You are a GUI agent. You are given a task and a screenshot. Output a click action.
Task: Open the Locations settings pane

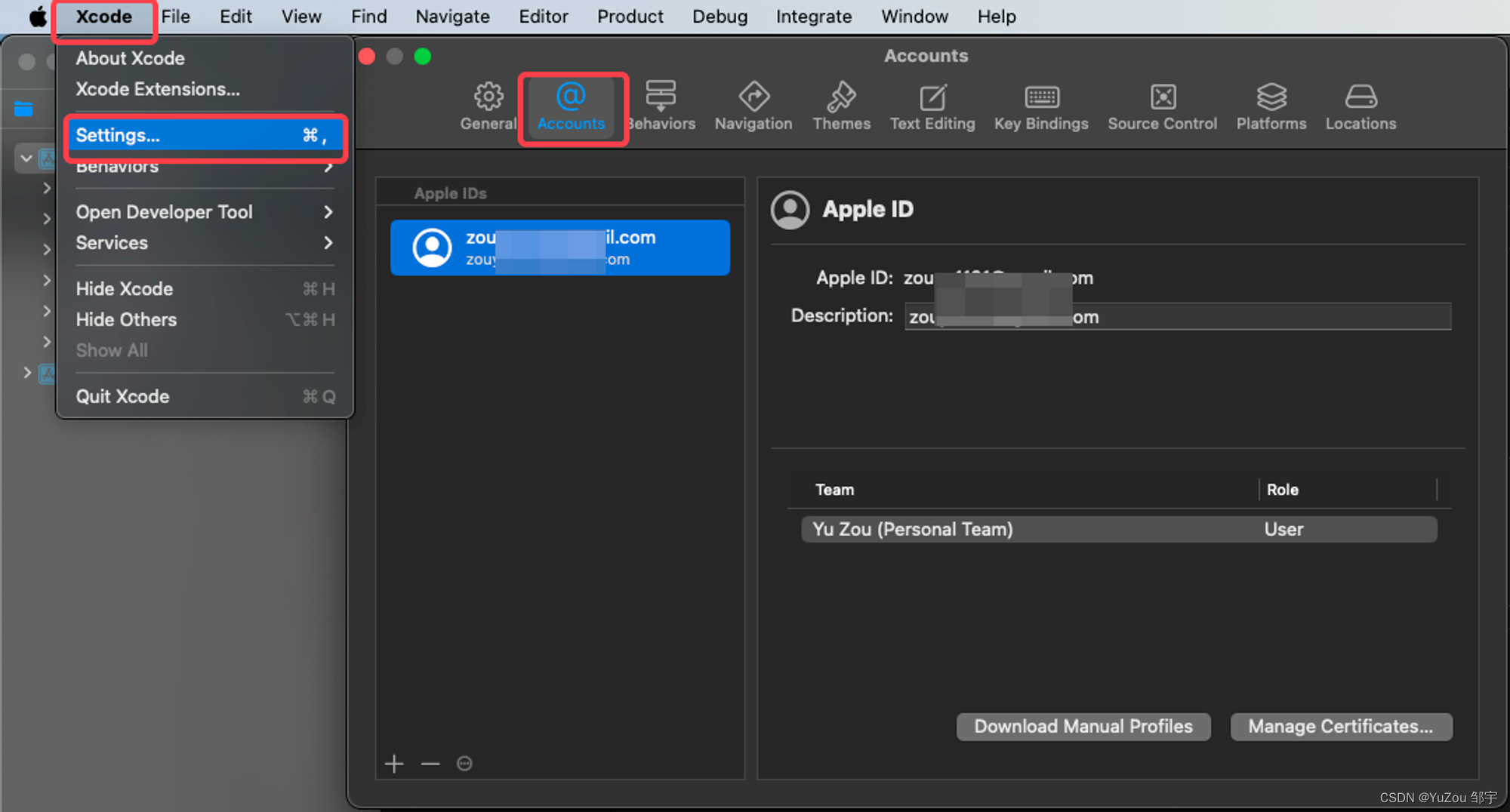point(1361,106)
